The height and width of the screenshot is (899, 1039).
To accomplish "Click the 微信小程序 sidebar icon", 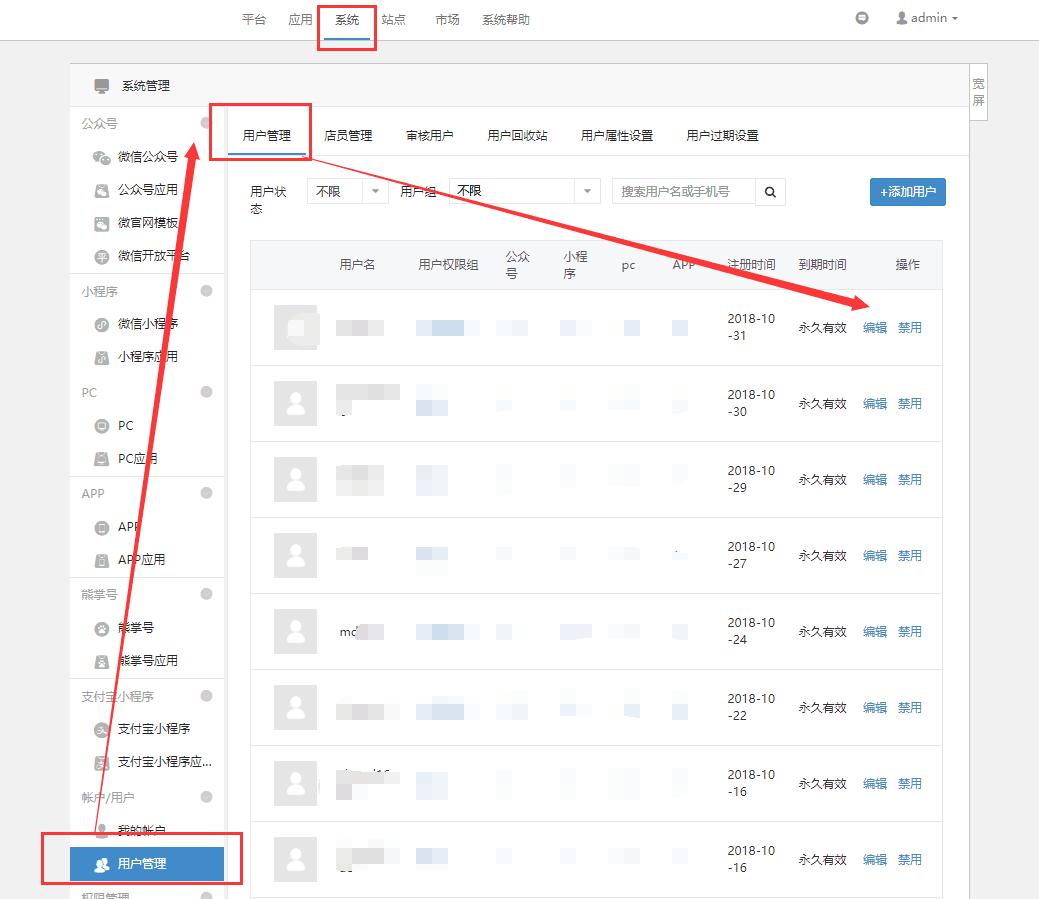I will [x=101, y=324].
